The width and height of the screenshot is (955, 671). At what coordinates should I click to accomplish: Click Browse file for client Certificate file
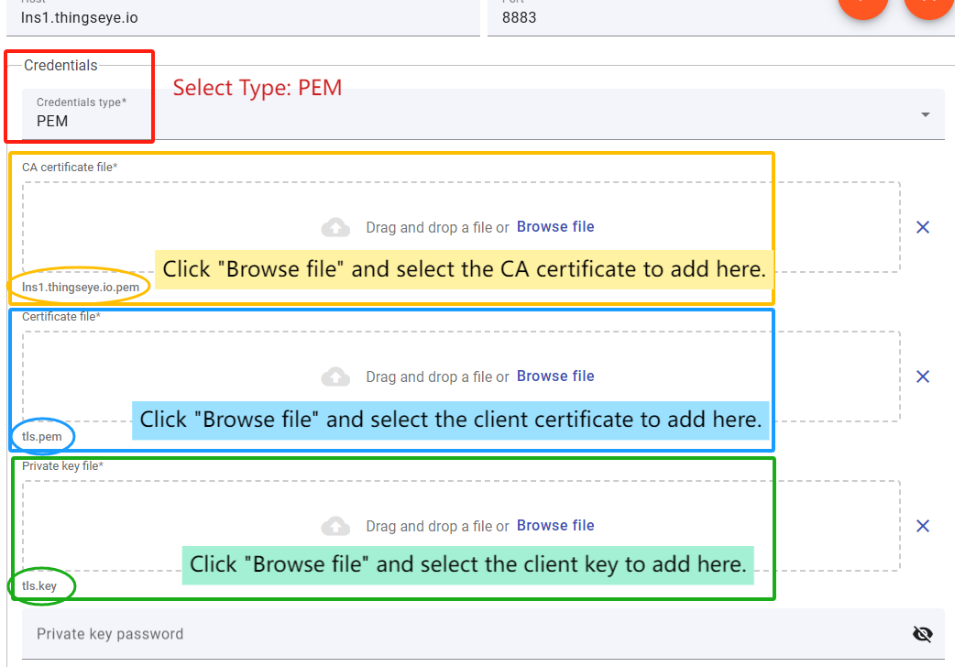point(555,376)
